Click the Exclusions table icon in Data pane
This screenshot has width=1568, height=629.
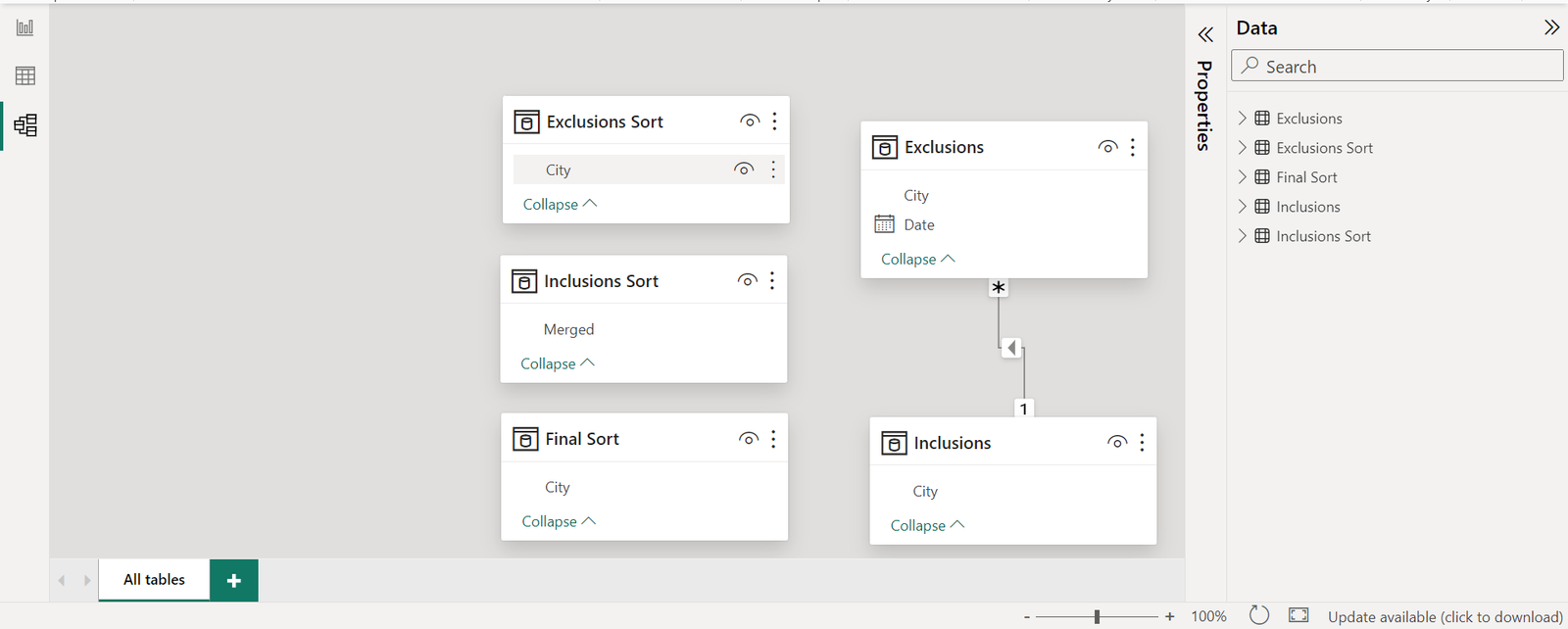[1262, 119]
